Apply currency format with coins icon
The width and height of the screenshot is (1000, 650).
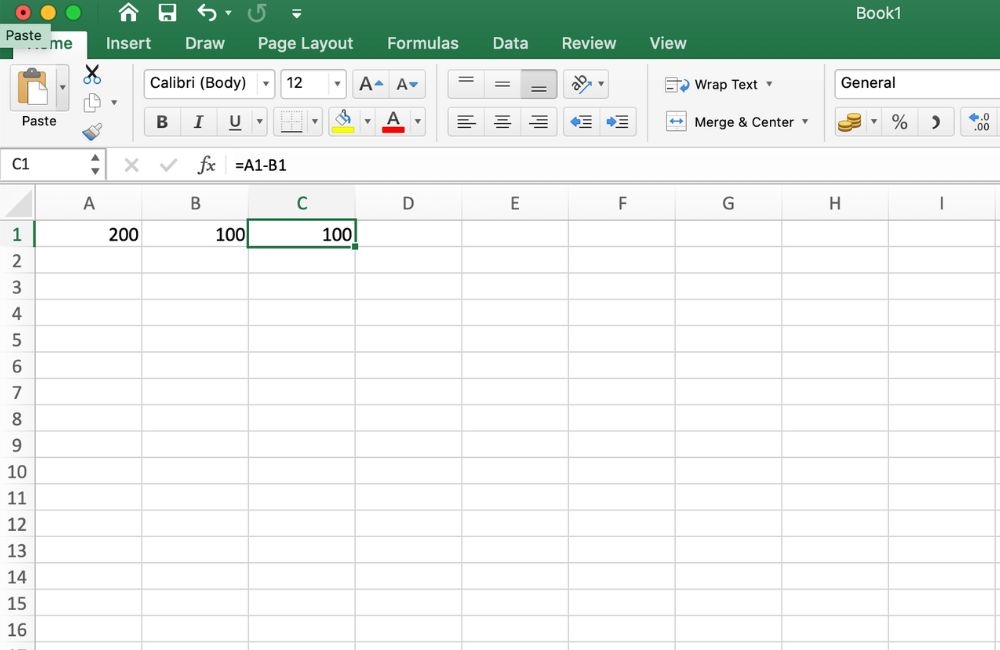click(x=849, y=122)
